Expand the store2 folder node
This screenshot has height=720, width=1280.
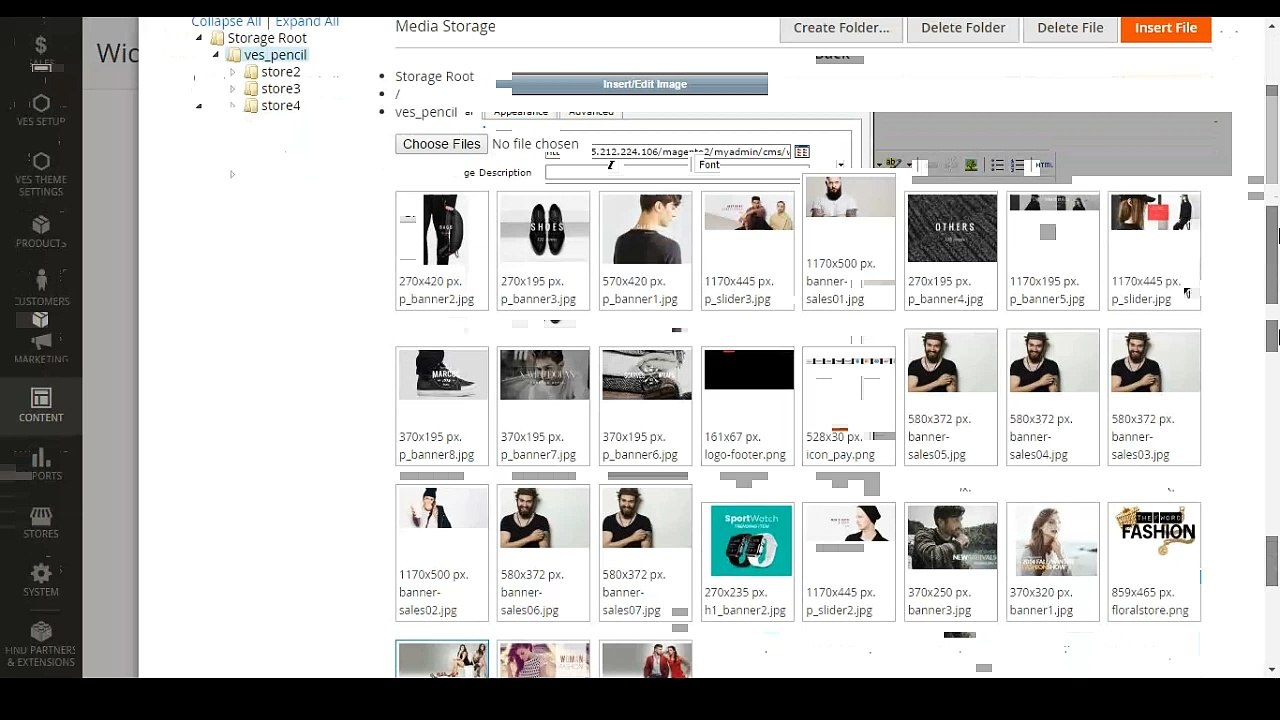point(233,72)
